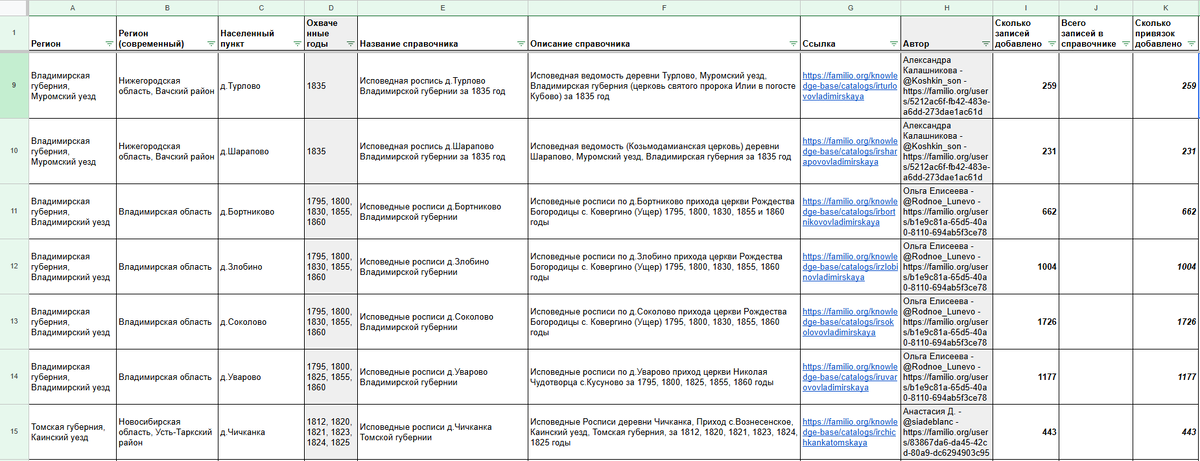This screenshot has width=1200, height=461.
Task: Open the irbortnikovovladimirskaya catalog link
Action: pyautogui.click(x=848, y=211)
